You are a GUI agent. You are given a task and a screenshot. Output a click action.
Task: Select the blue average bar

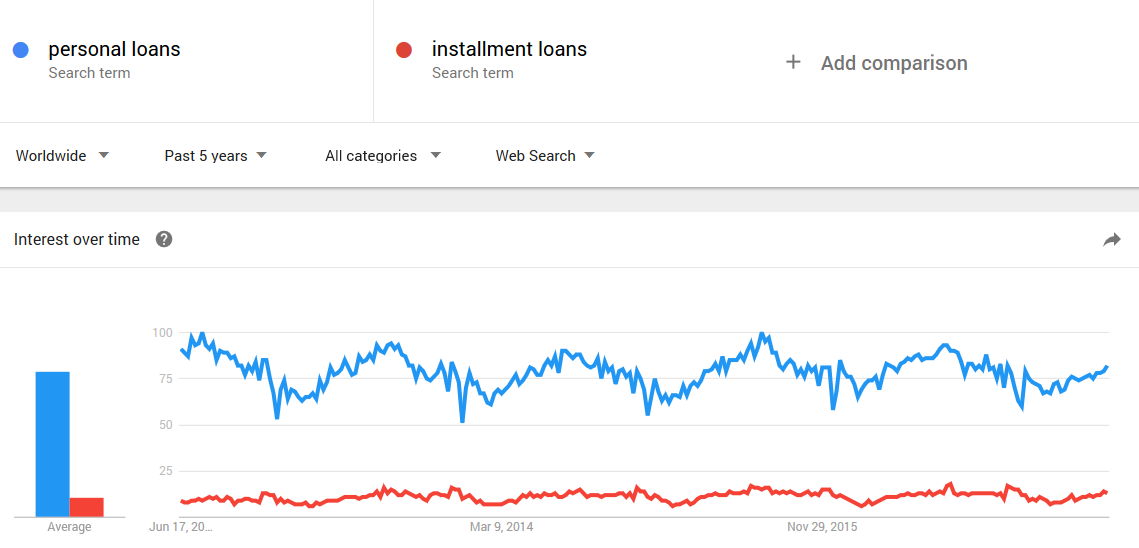(52, 444)
